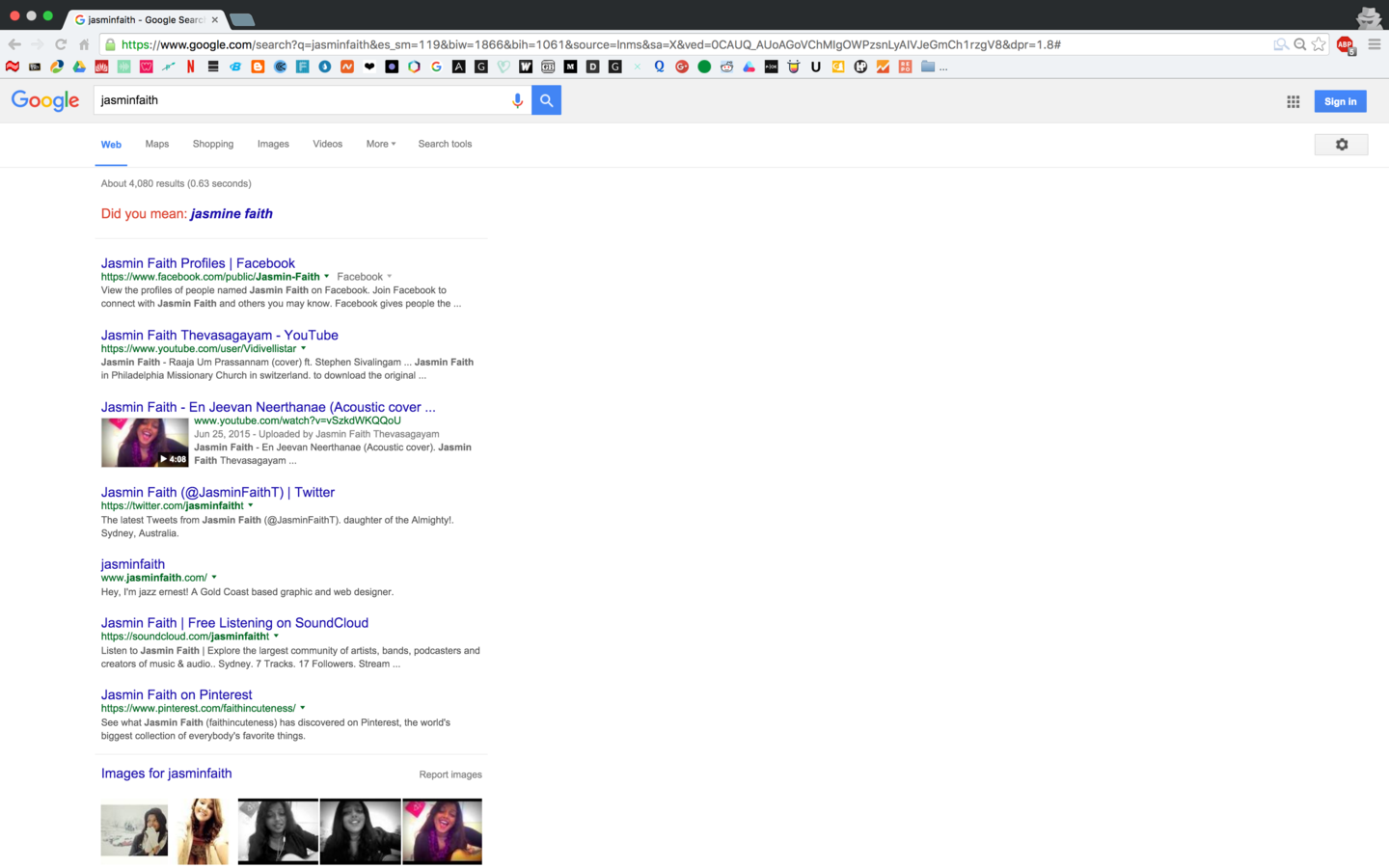Open Jasmin Faith Thevasagayam - YouTube result
Image resolution: width=1389 pixels, height=868 pixels.
pyautogui.click(x=220, y=336)
